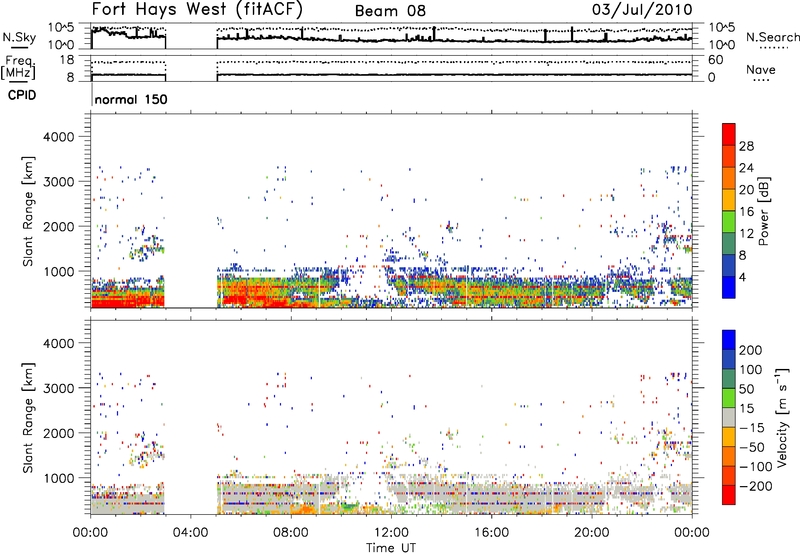Screen dimensions: 800x554
Task: Select the Beam 08 label
Action: 390,11
